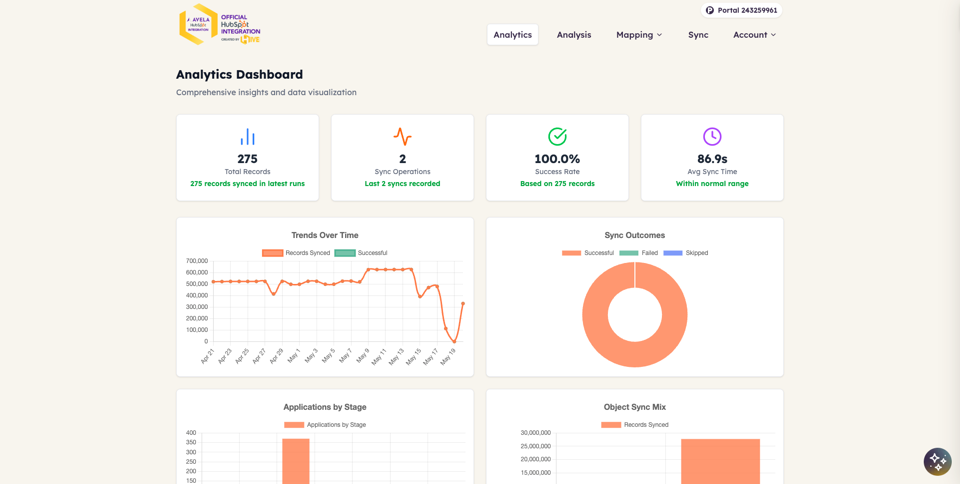Click the lowest point on the trends line
The image size is (960, 484).
tap(454, 341)
